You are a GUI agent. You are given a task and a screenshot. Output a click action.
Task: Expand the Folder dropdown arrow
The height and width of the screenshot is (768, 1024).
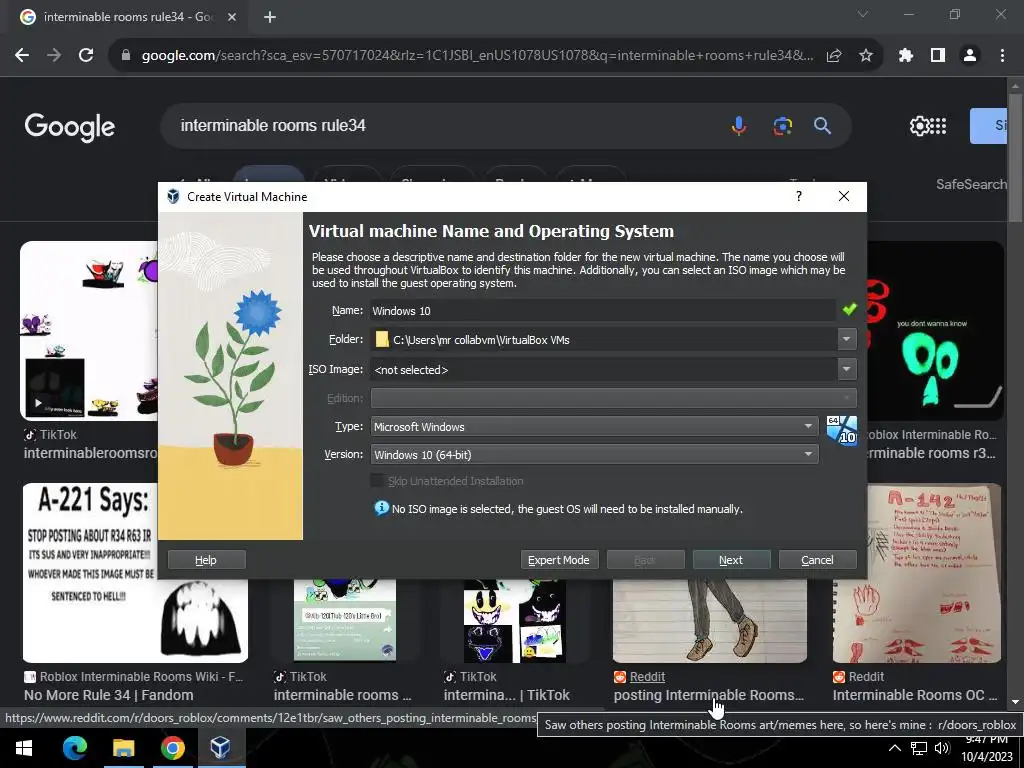846,339
